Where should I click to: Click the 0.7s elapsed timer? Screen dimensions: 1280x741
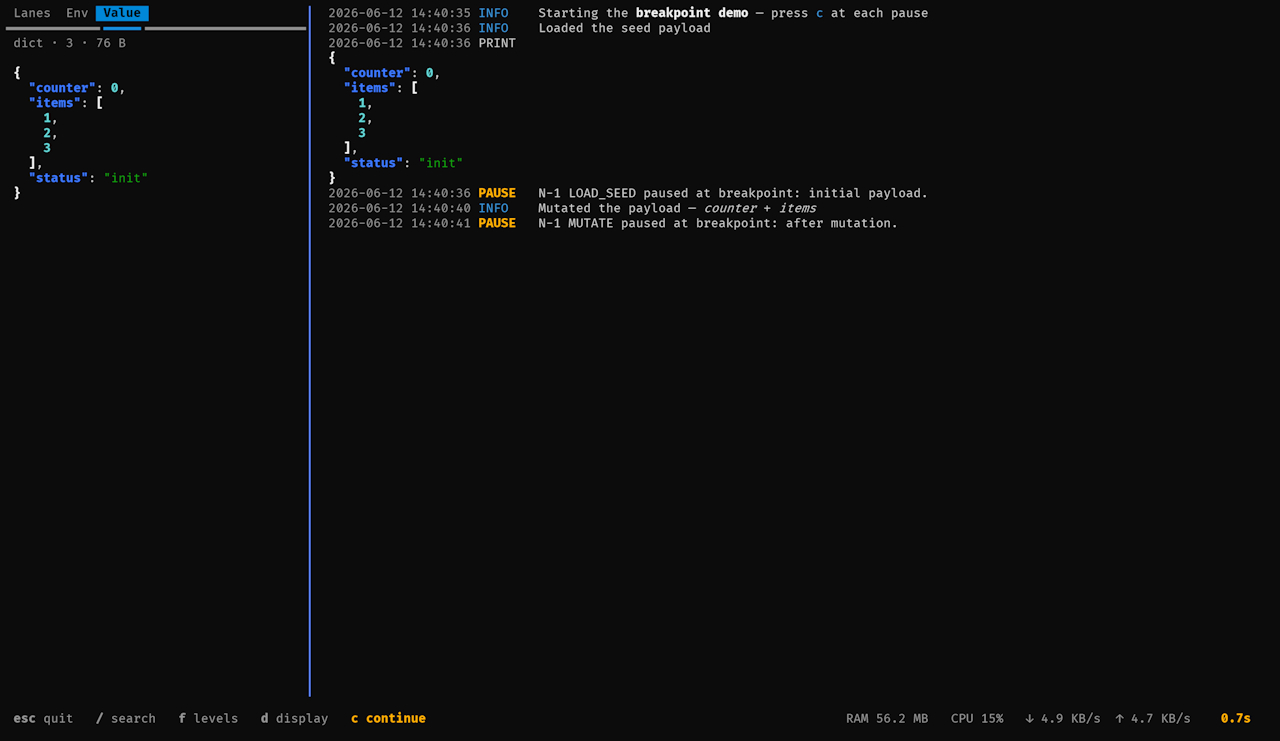pyautogui.click(x=1236, y=718)
